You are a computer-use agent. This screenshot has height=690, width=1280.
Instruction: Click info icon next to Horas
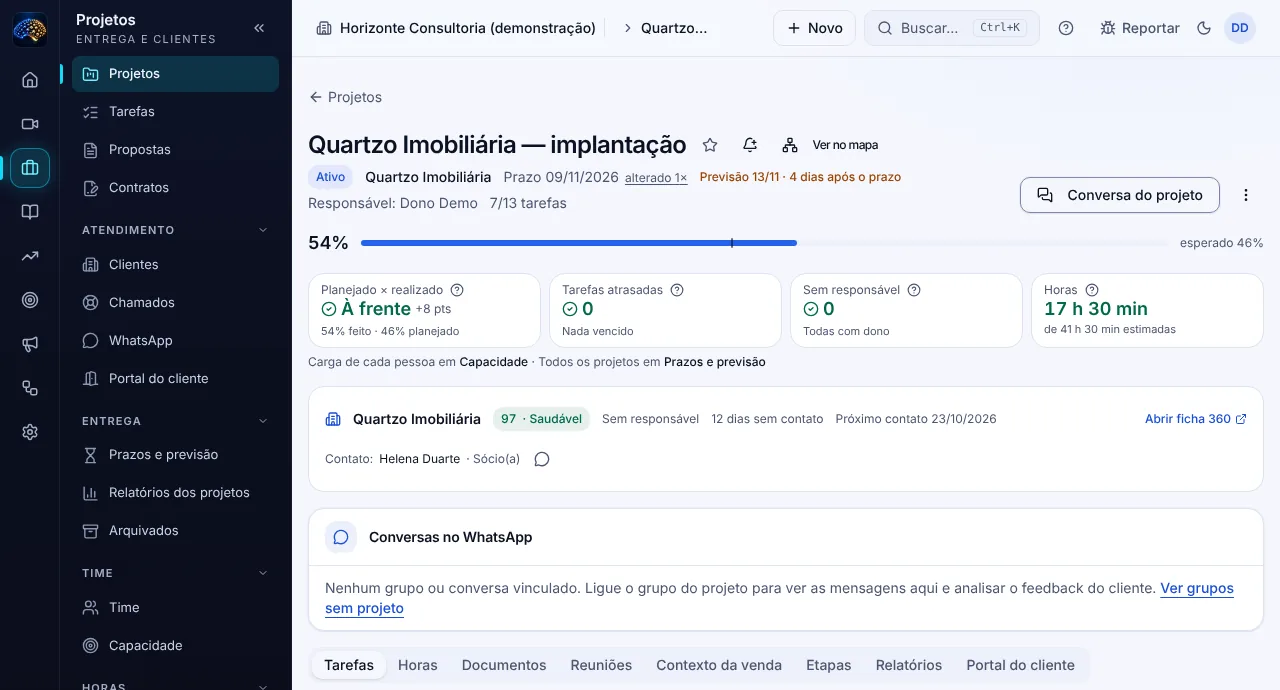1092,290
